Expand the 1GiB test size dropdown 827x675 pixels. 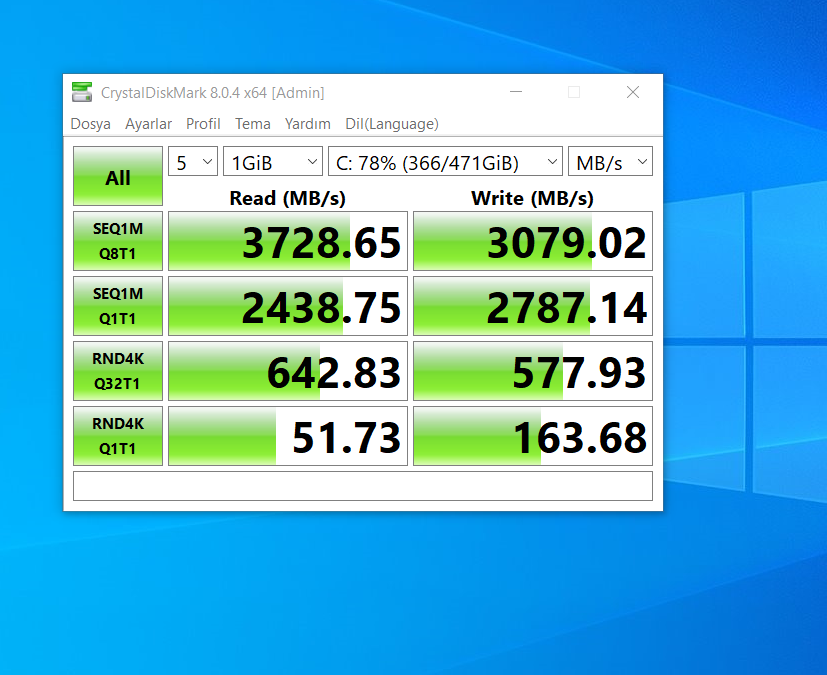click(x=273, y=161)
